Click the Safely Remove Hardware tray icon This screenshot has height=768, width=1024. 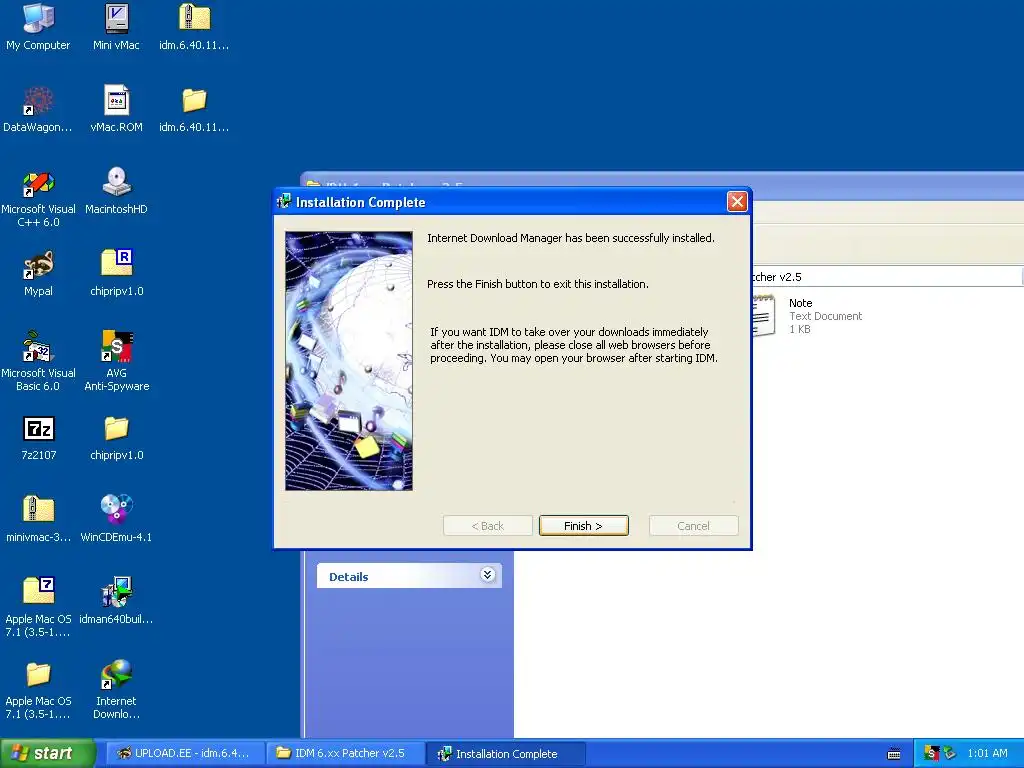950,754
